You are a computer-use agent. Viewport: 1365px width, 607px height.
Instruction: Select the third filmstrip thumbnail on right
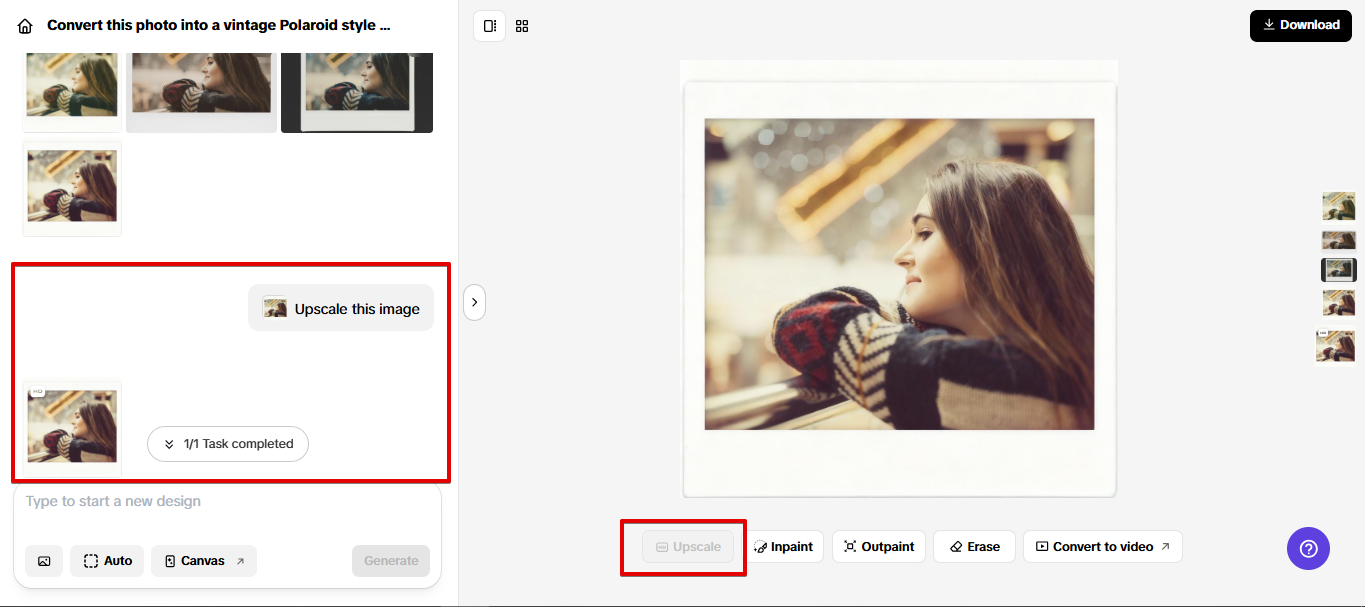[x=1338, y=269]
